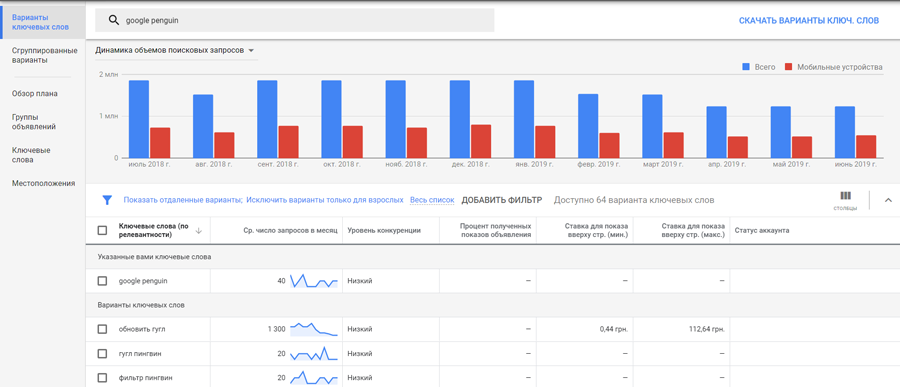The height and width of the screenshot is (387, 900).
Task: Click Статус аккаунта column header
Action: pyautogui.click(x=762, y=230)
